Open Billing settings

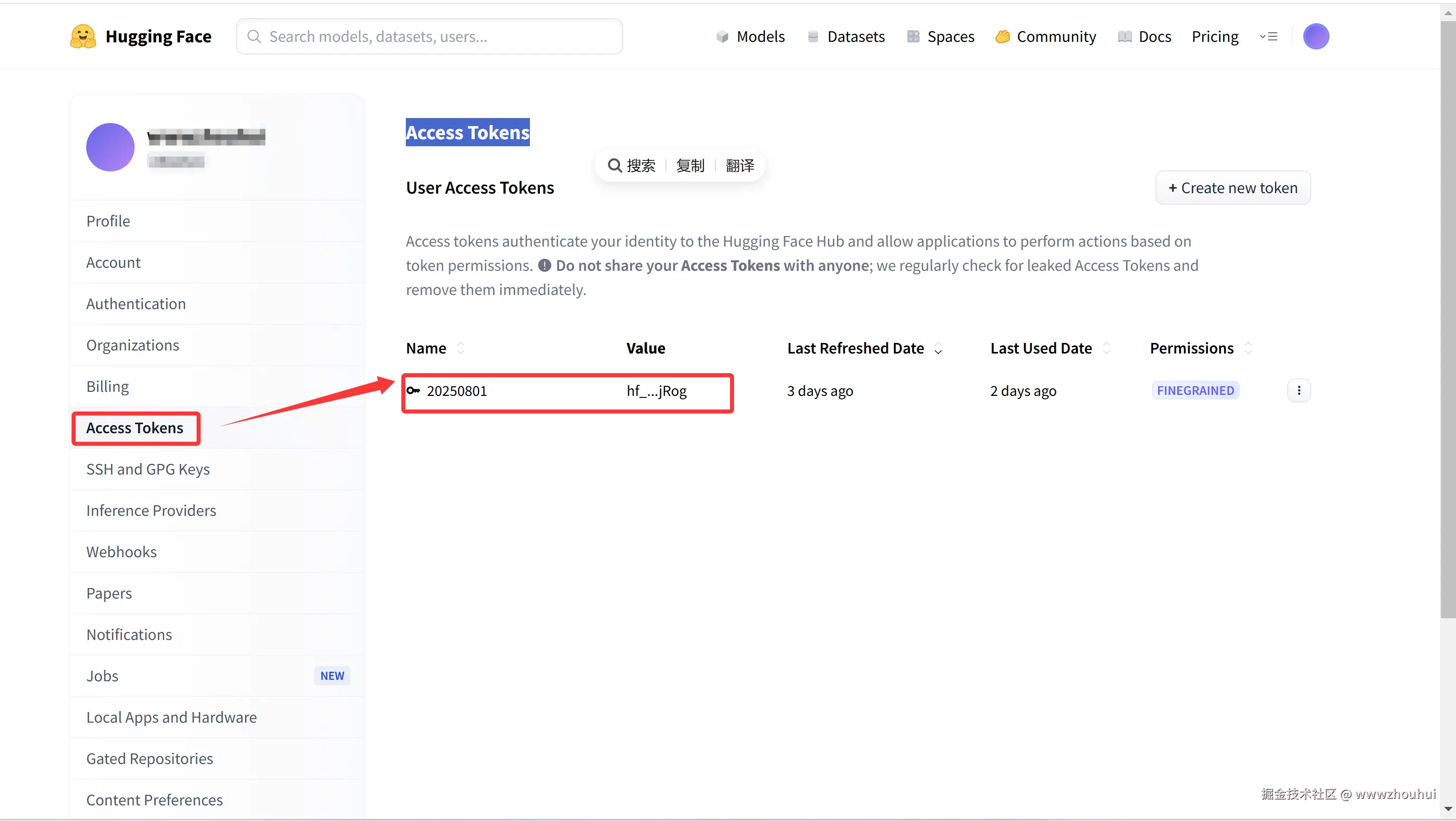218,386
